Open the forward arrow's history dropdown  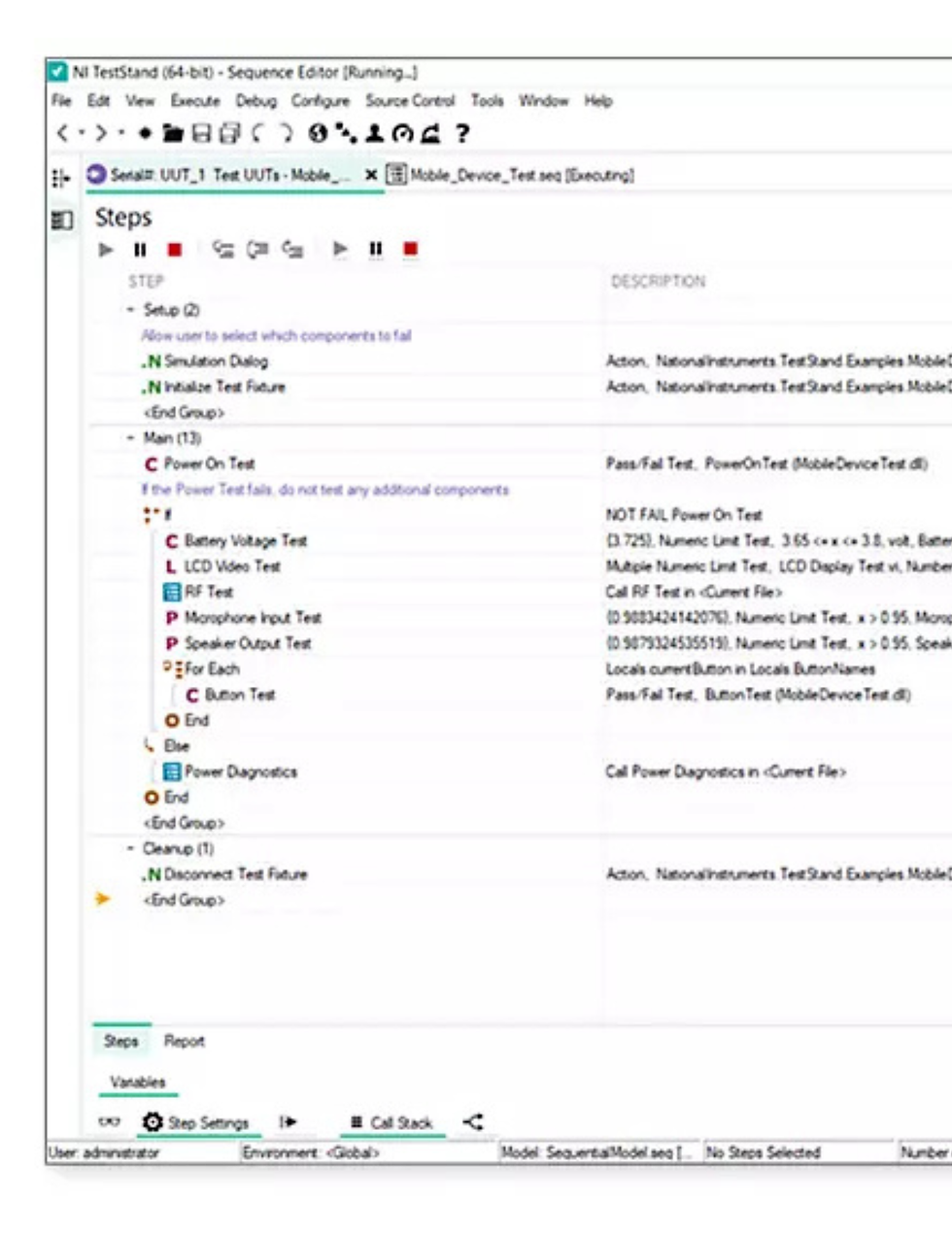coord(120,134)
